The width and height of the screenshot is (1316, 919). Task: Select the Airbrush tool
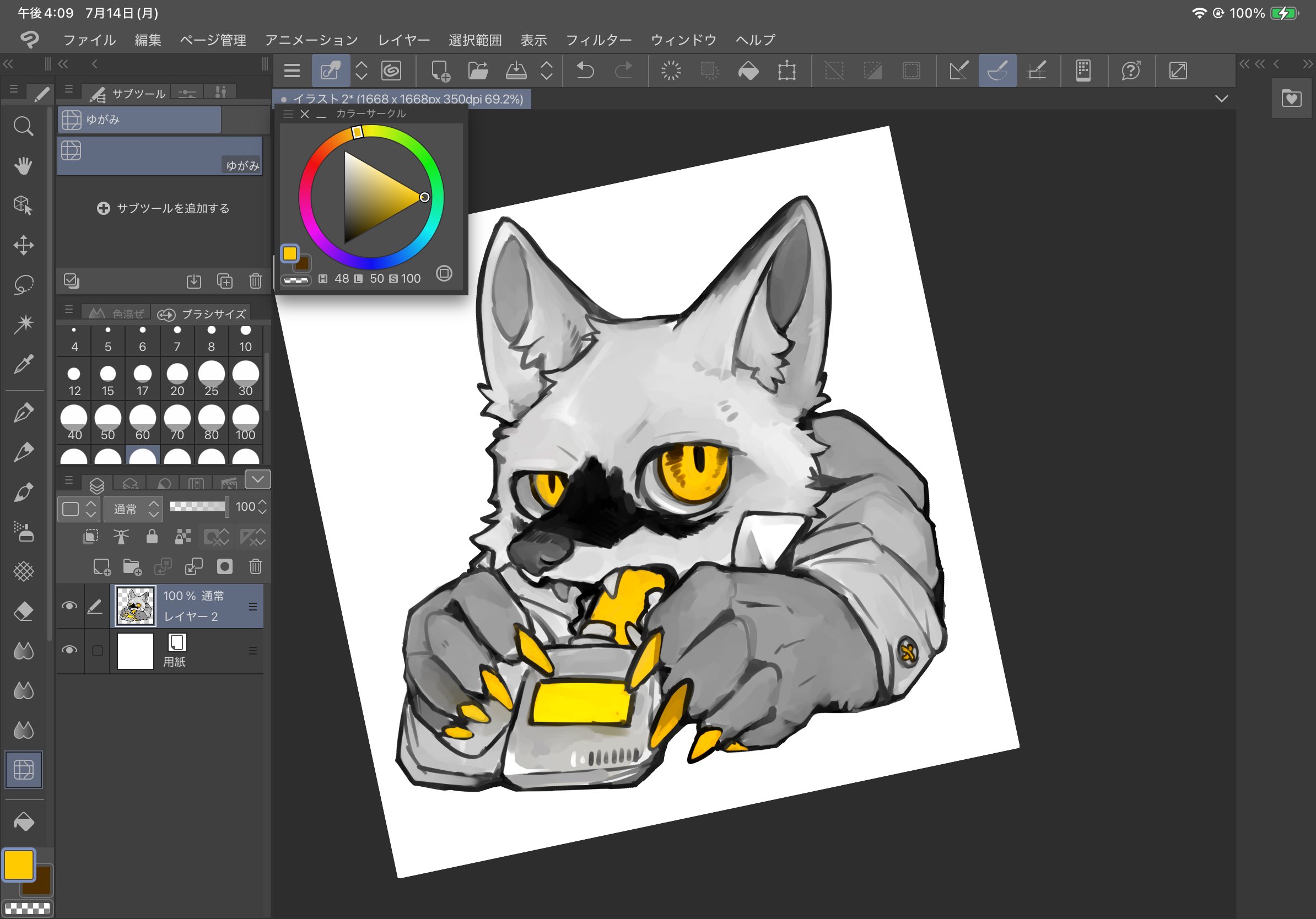[24, 532]
